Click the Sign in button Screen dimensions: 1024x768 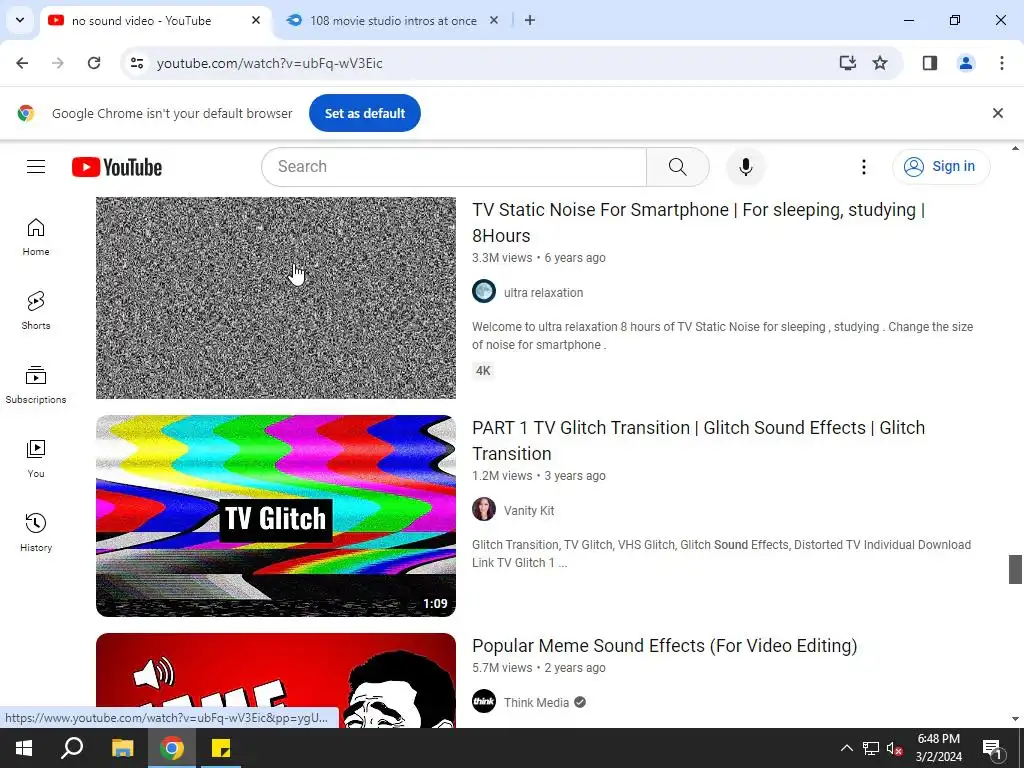pos(941,167)
